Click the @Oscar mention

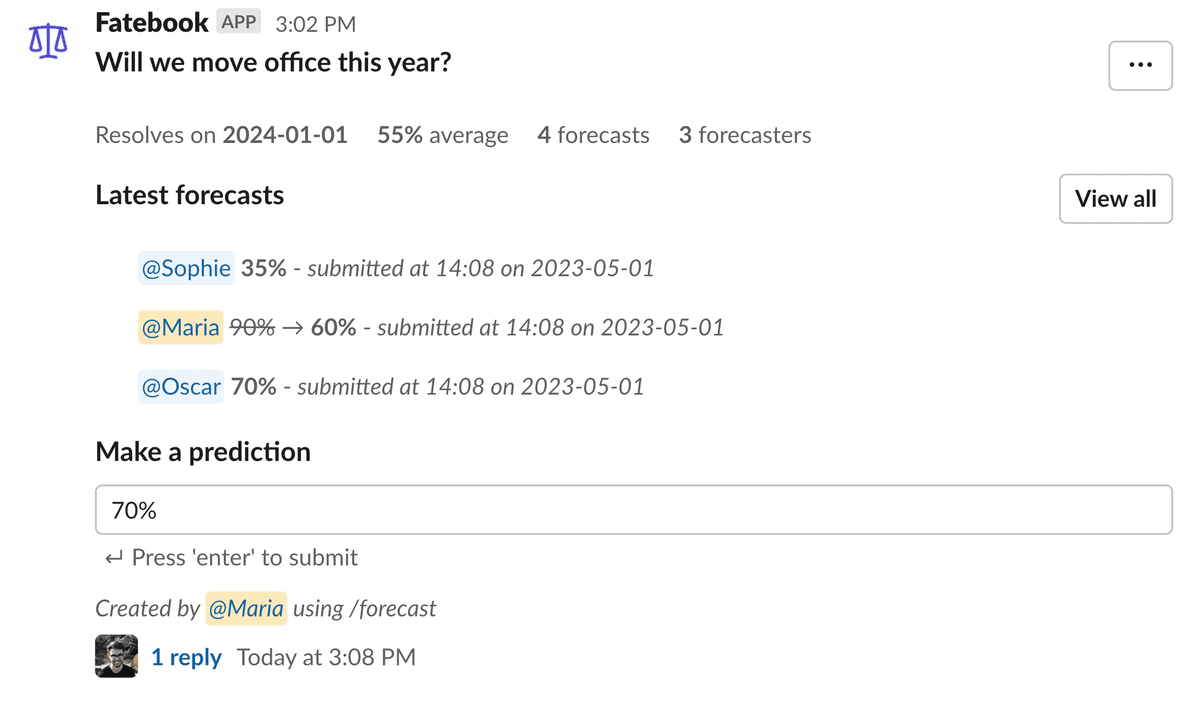pos(181,386)
